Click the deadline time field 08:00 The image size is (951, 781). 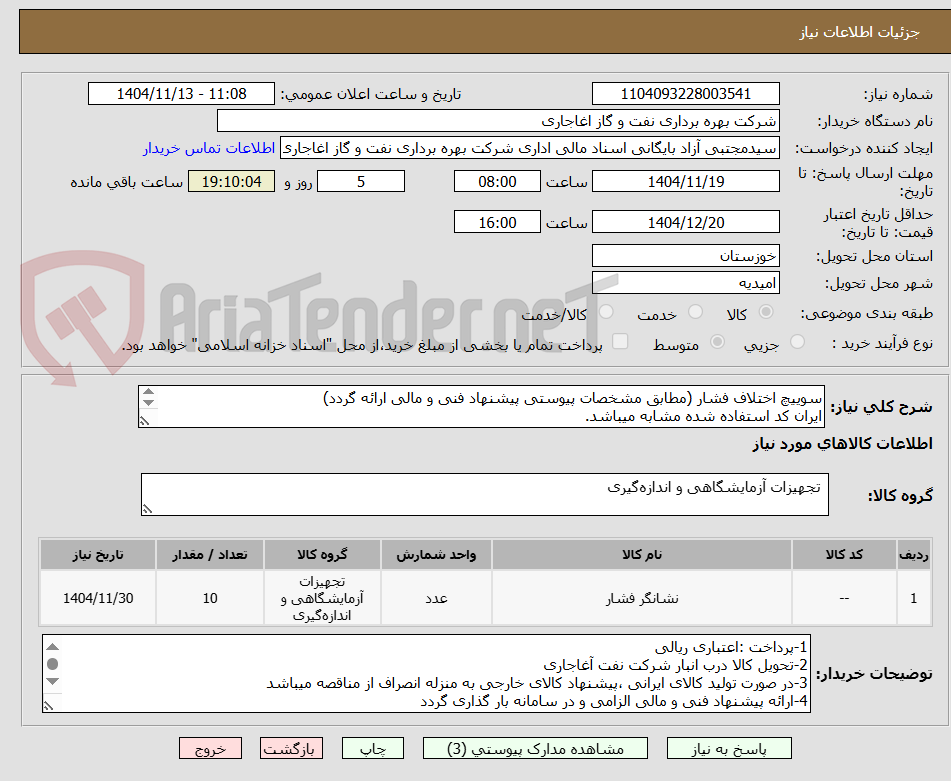(497, 181)
